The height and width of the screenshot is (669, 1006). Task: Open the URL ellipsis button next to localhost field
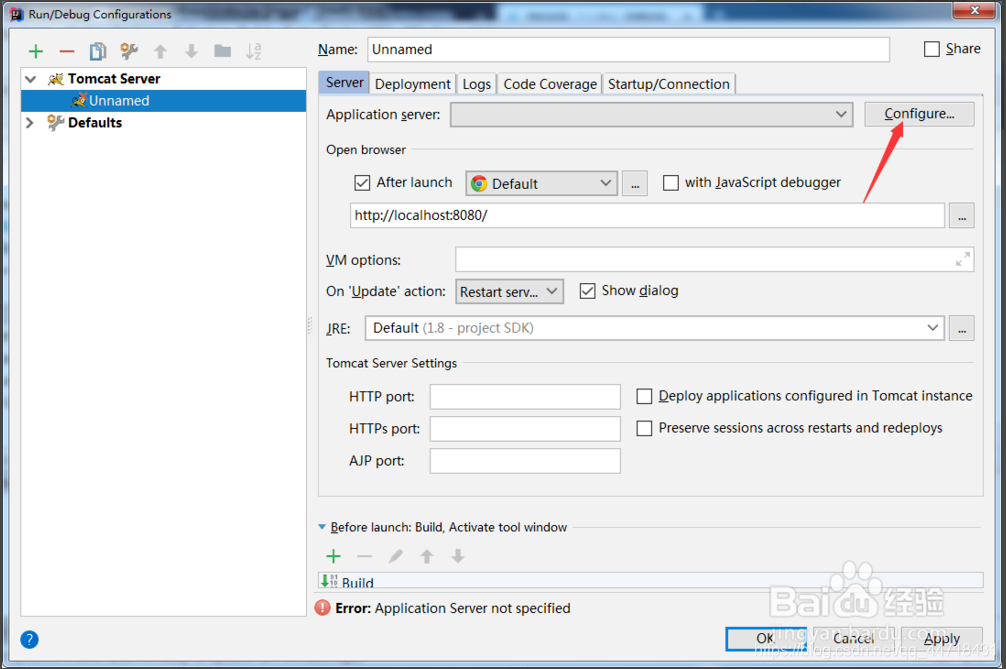[962, 216]
